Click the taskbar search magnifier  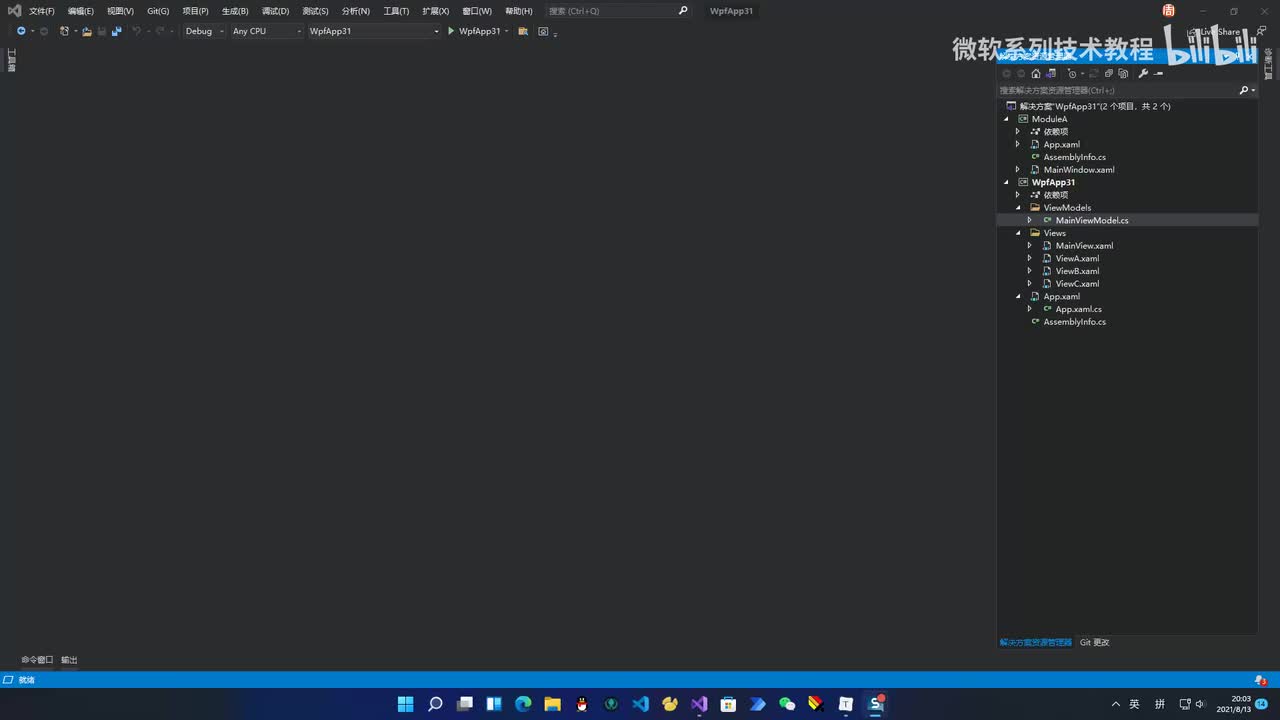coord(435,704)
